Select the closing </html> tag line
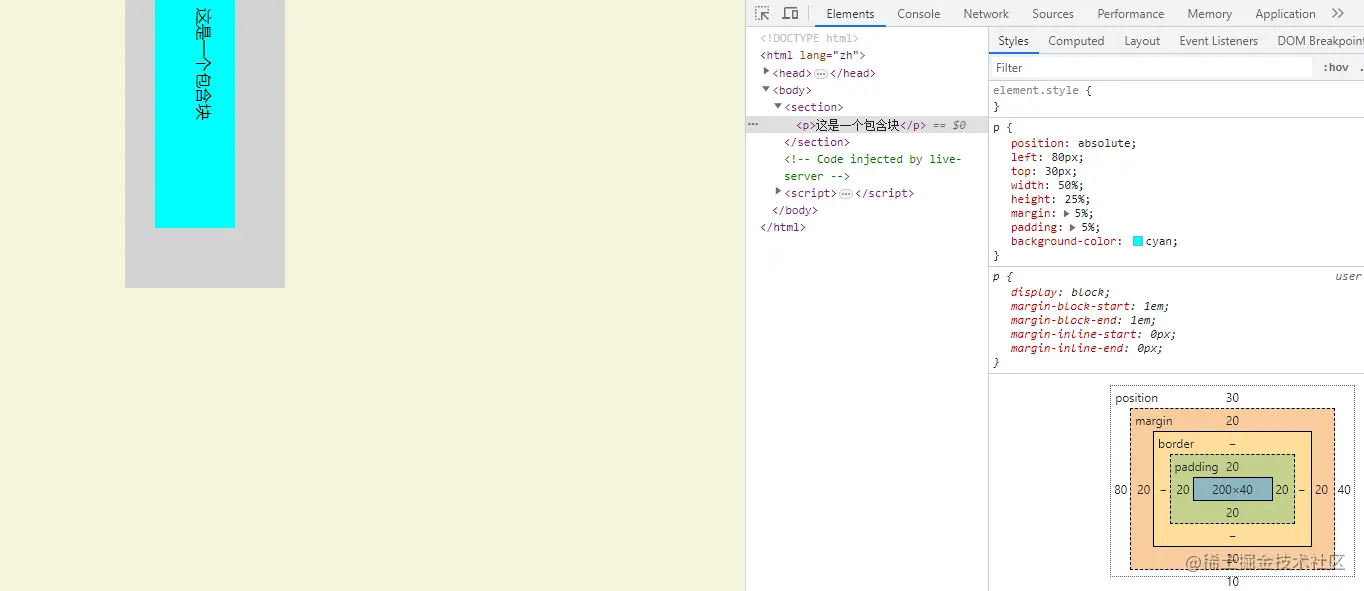The image size is (1364, 591). point(783,227)
